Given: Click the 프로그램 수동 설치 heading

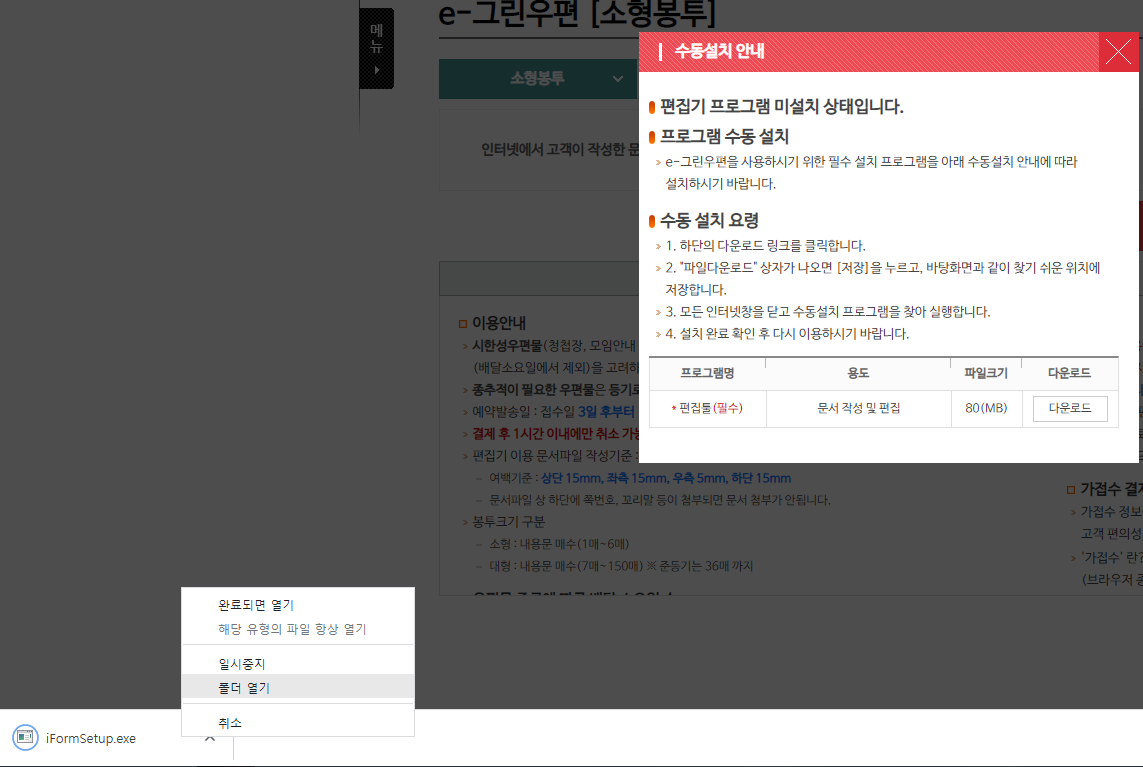Looking at the screenshot, I should point(725,136).
